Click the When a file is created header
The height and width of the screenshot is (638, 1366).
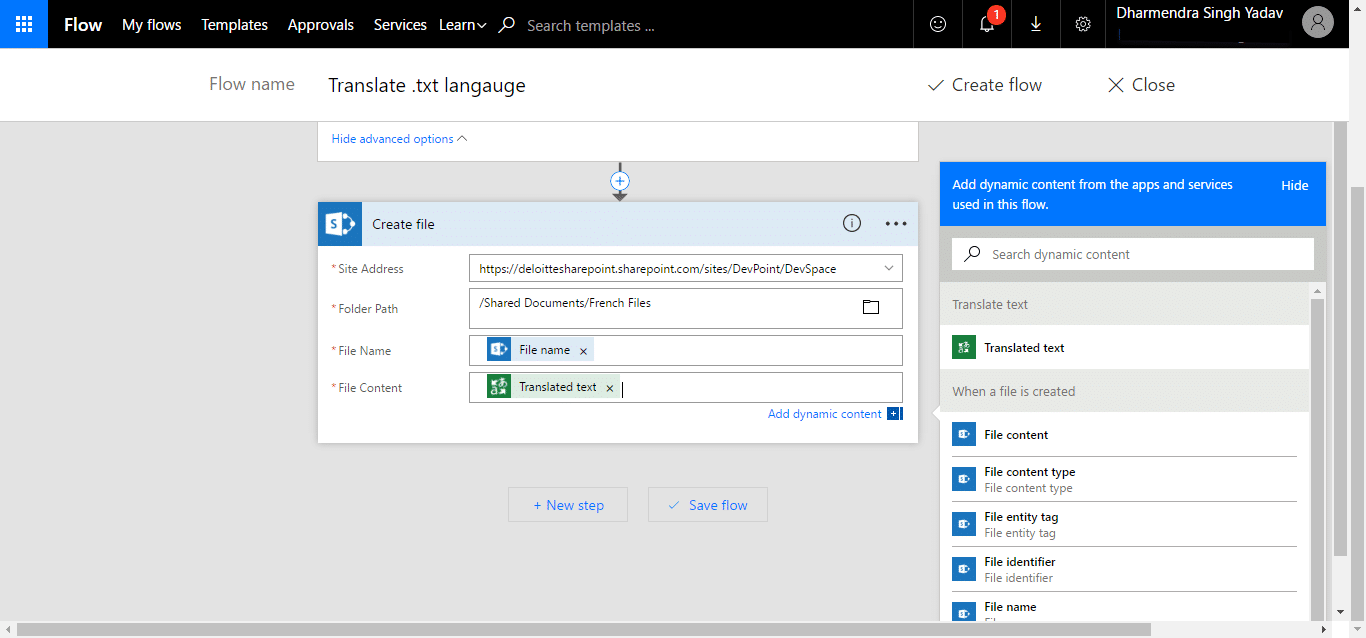coord(1124,391)
